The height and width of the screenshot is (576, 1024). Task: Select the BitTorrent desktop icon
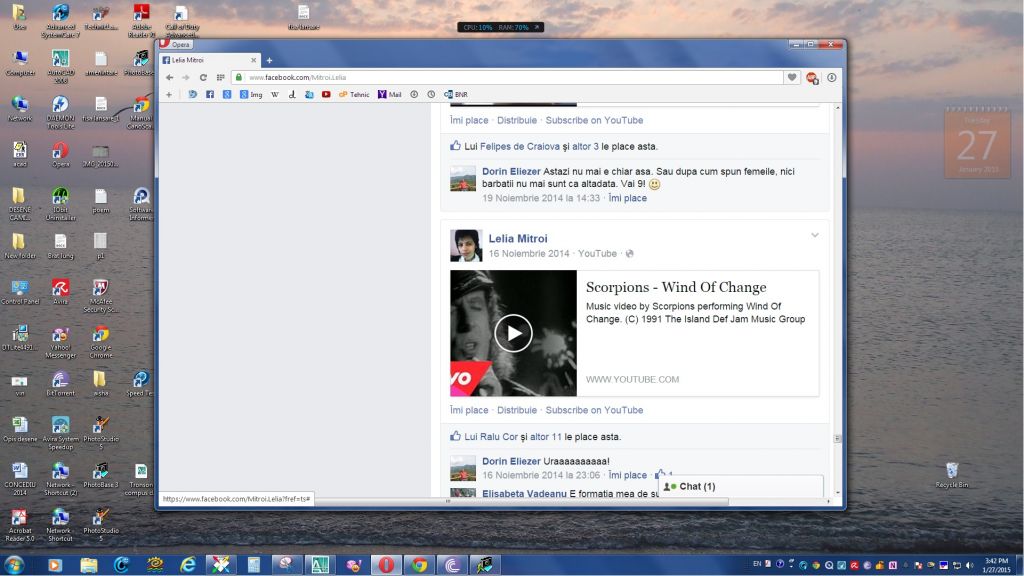(x=60, y=383)
